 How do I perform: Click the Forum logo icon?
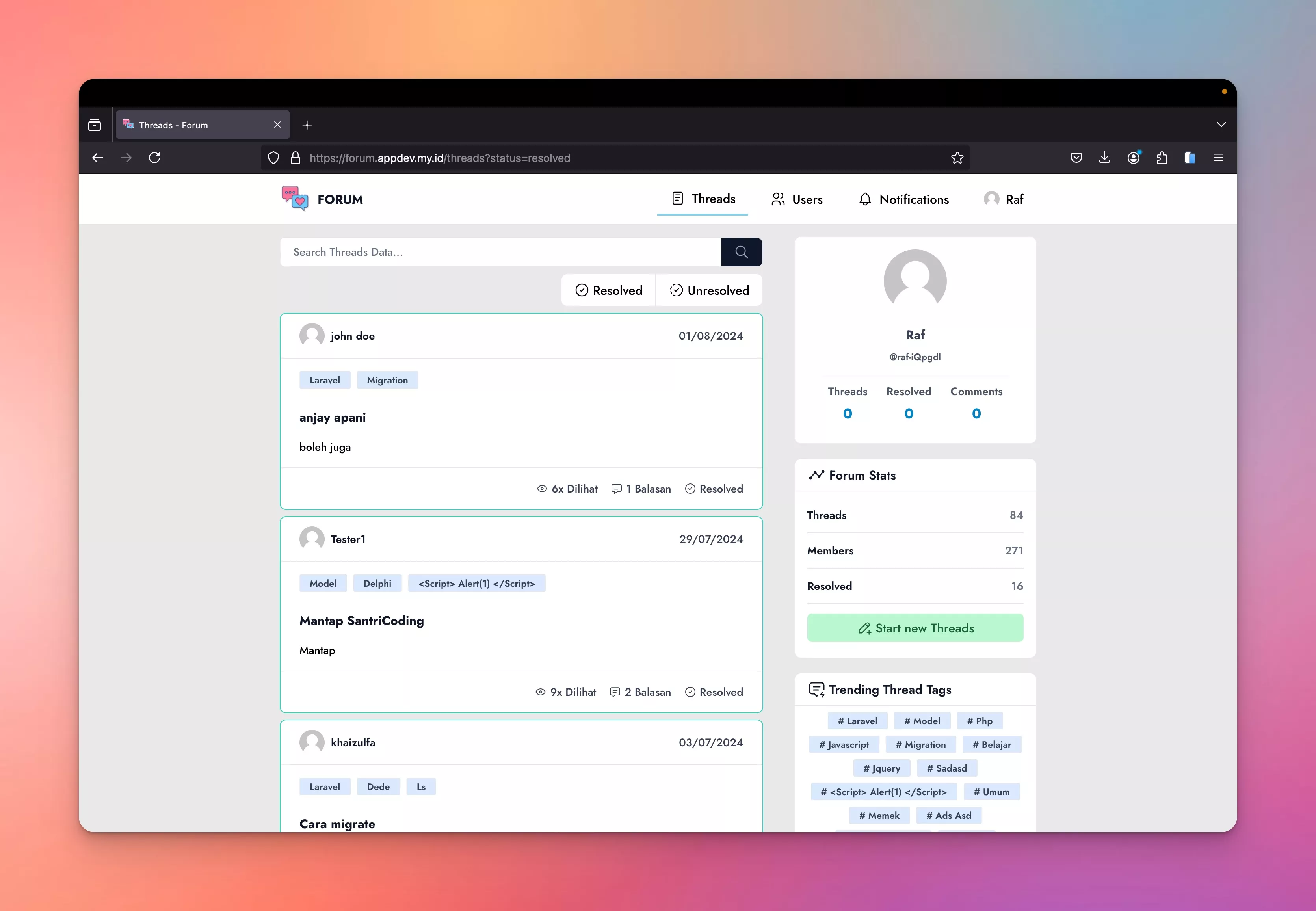pyautogui.click(x=295, y=199)
